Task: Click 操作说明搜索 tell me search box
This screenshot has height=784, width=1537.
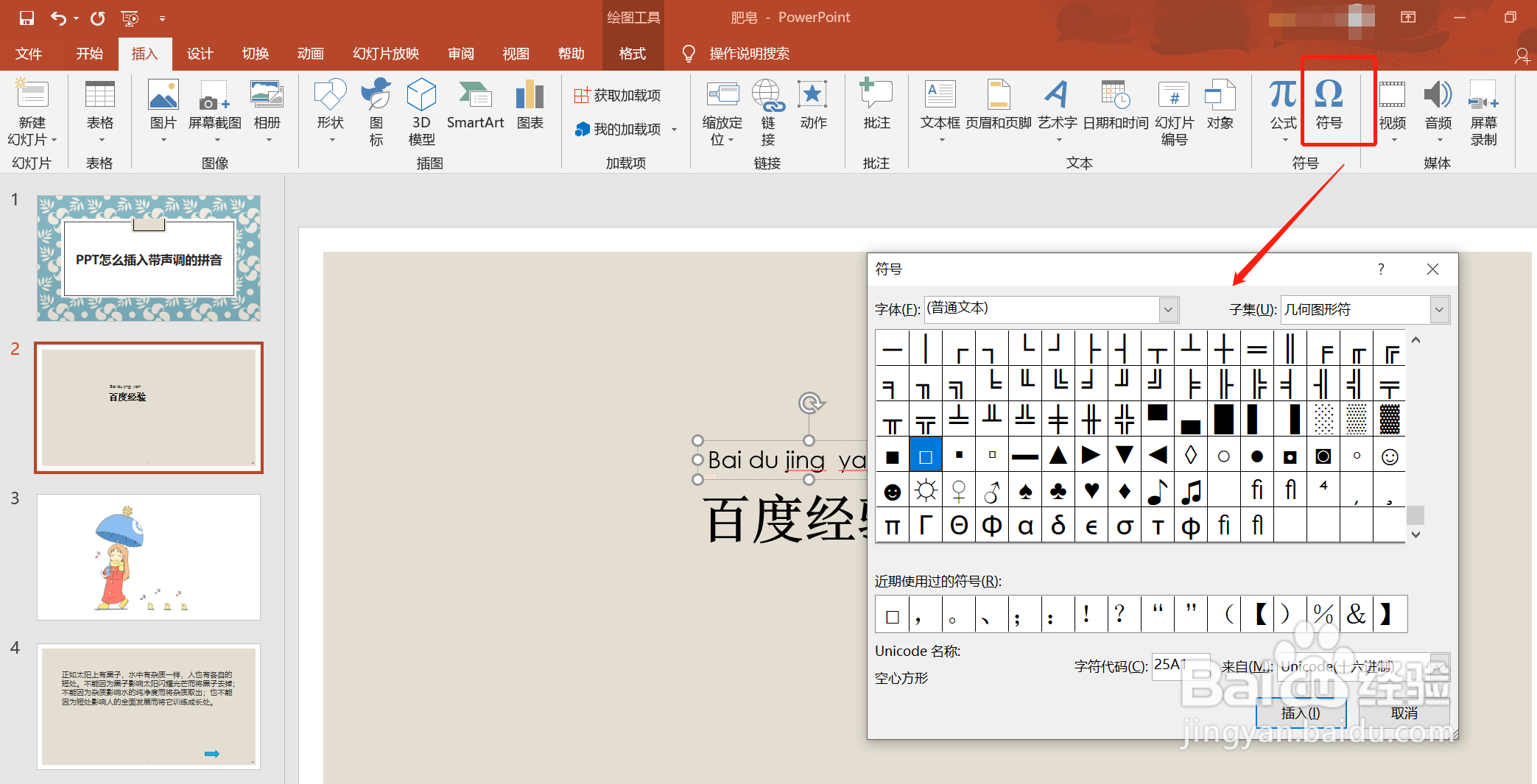Action: 749,54
